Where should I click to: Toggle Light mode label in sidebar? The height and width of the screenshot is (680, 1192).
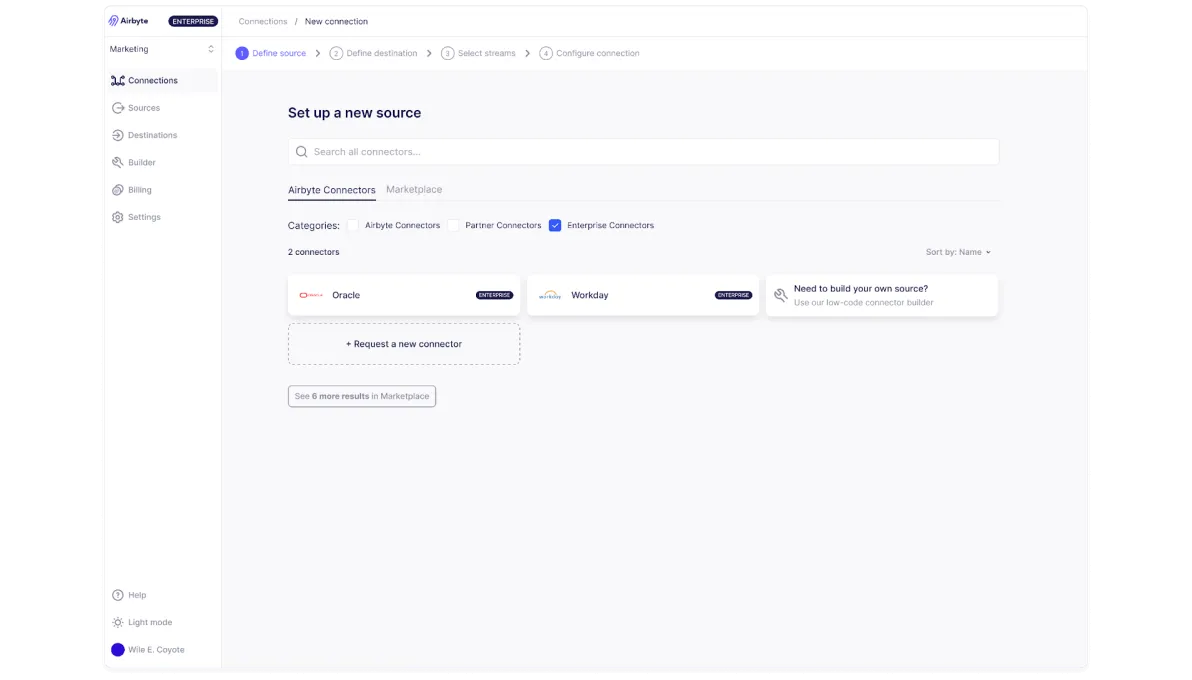pos(150,623)
